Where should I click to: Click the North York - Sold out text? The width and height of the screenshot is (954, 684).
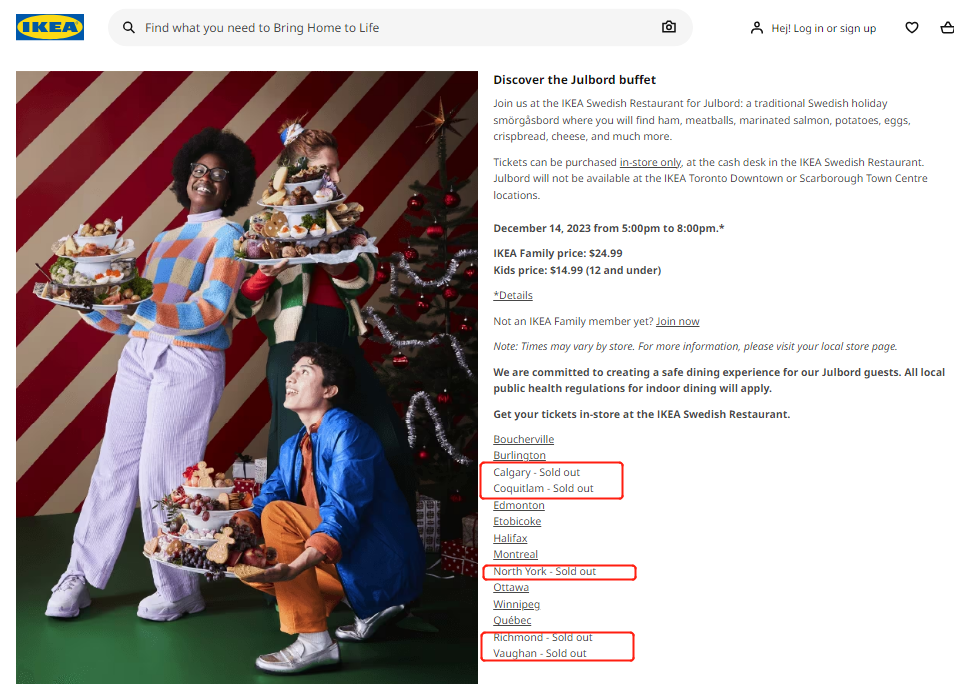pyautogui.click(x=545, y=571)
